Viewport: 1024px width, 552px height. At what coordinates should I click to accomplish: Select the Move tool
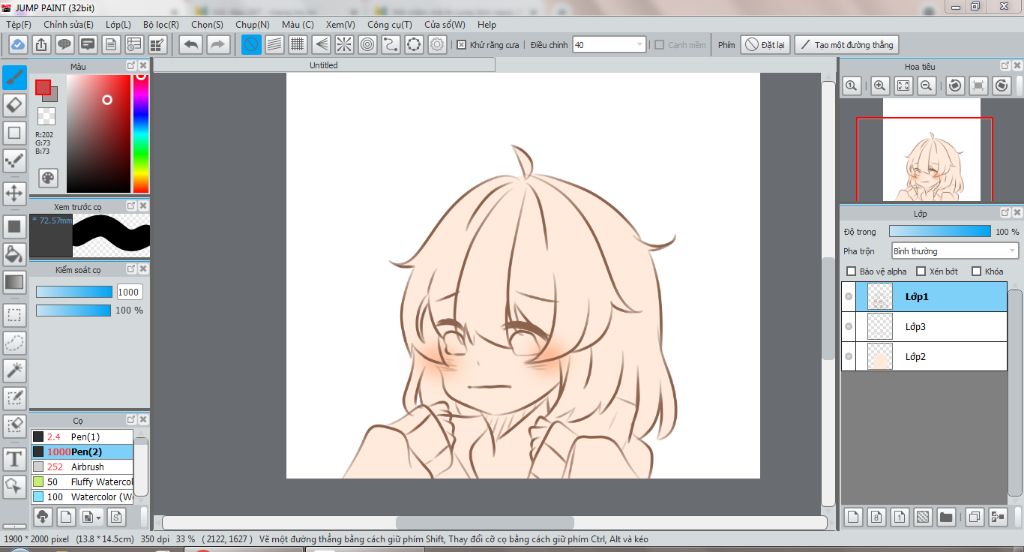point(14,193)
